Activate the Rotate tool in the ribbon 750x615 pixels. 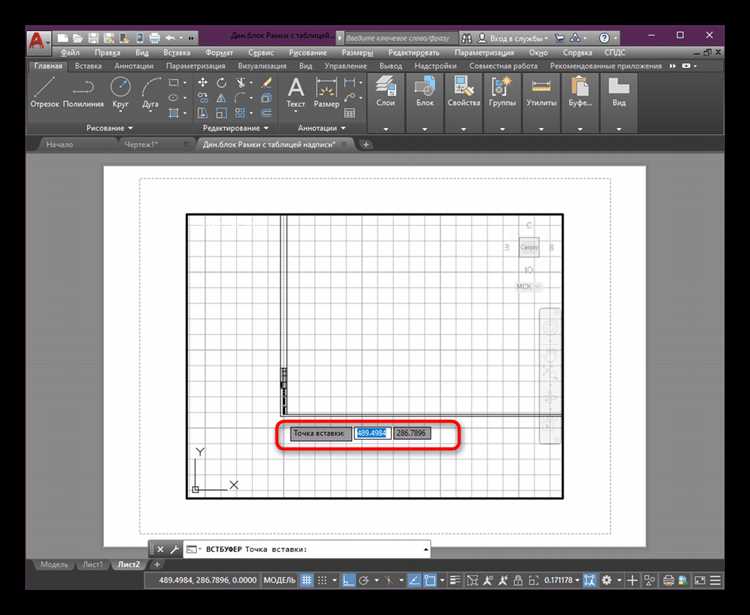pyautogui.click(x=221, y=83)
